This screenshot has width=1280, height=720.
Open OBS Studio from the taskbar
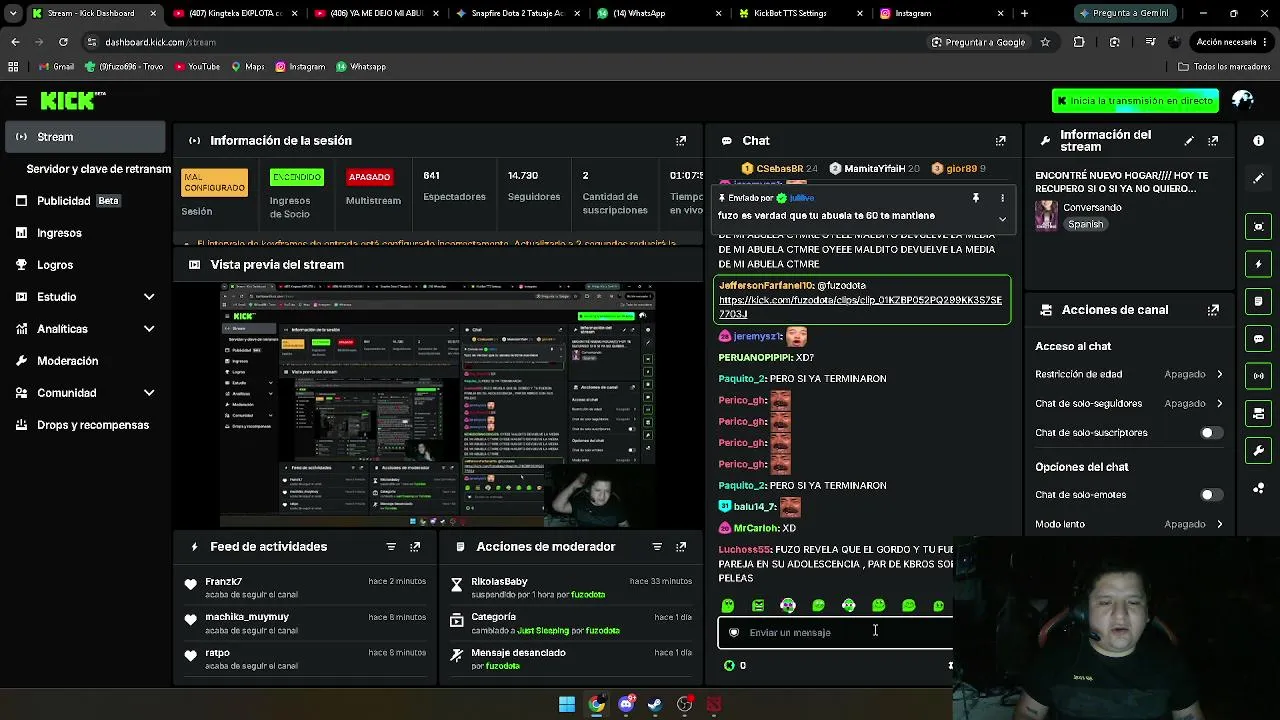(685, 704)
